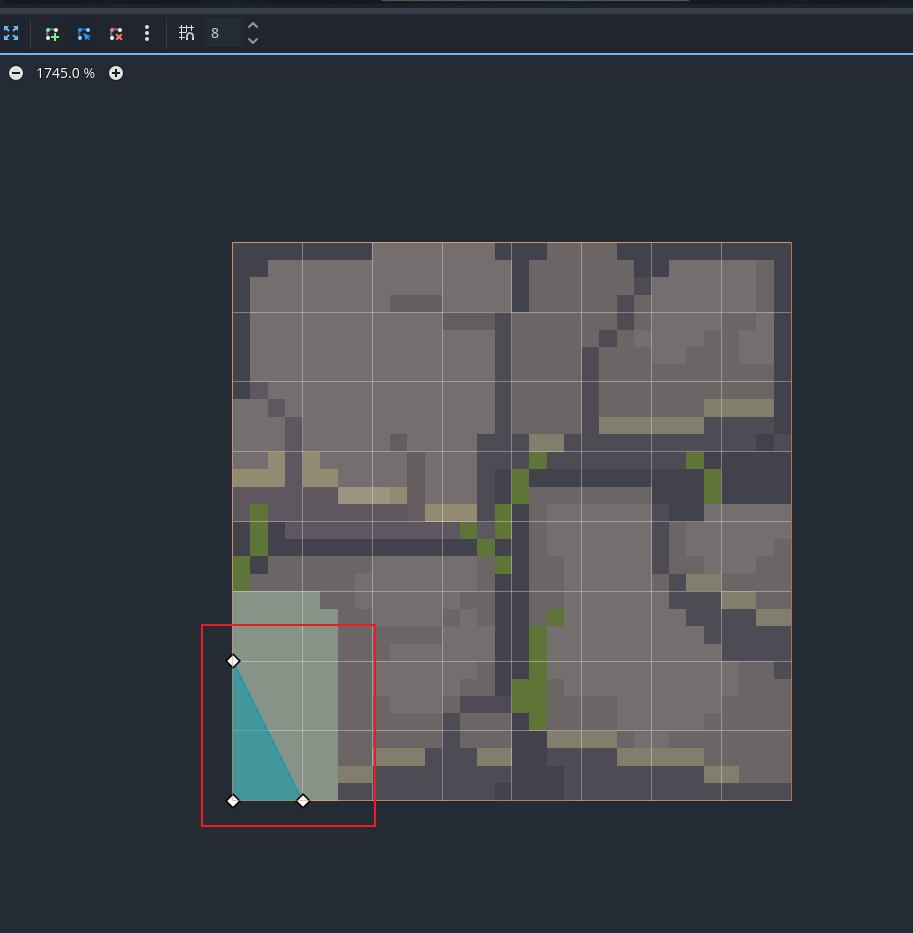Screen dimensions: 913x933
Task: Select the edit points tool
Action: coord(84,34)
